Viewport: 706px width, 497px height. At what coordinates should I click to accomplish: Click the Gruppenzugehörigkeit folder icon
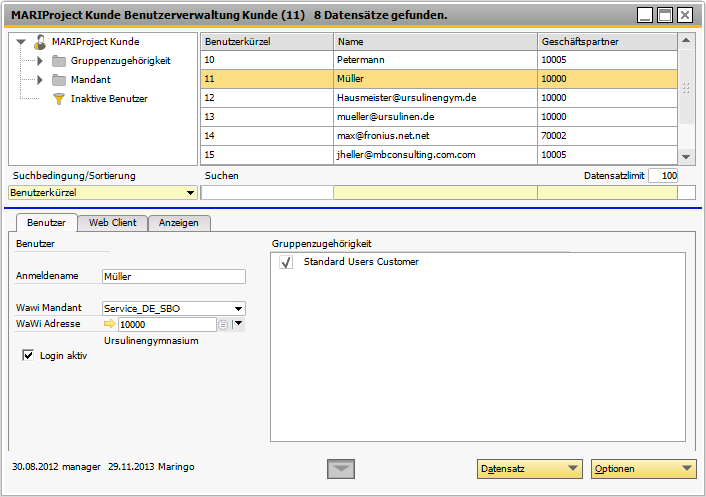[59, 61]
